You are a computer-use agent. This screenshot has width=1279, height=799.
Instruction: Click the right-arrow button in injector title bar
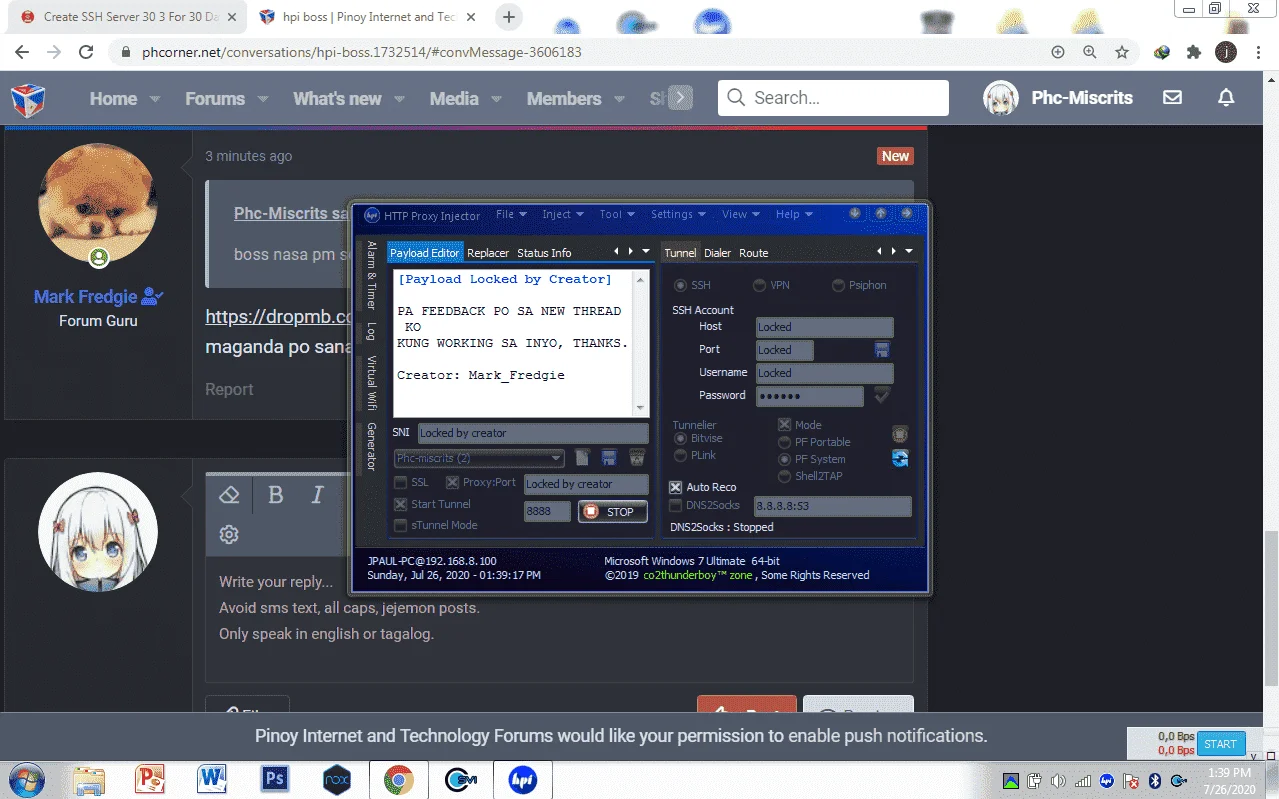(x=906, y=214)
